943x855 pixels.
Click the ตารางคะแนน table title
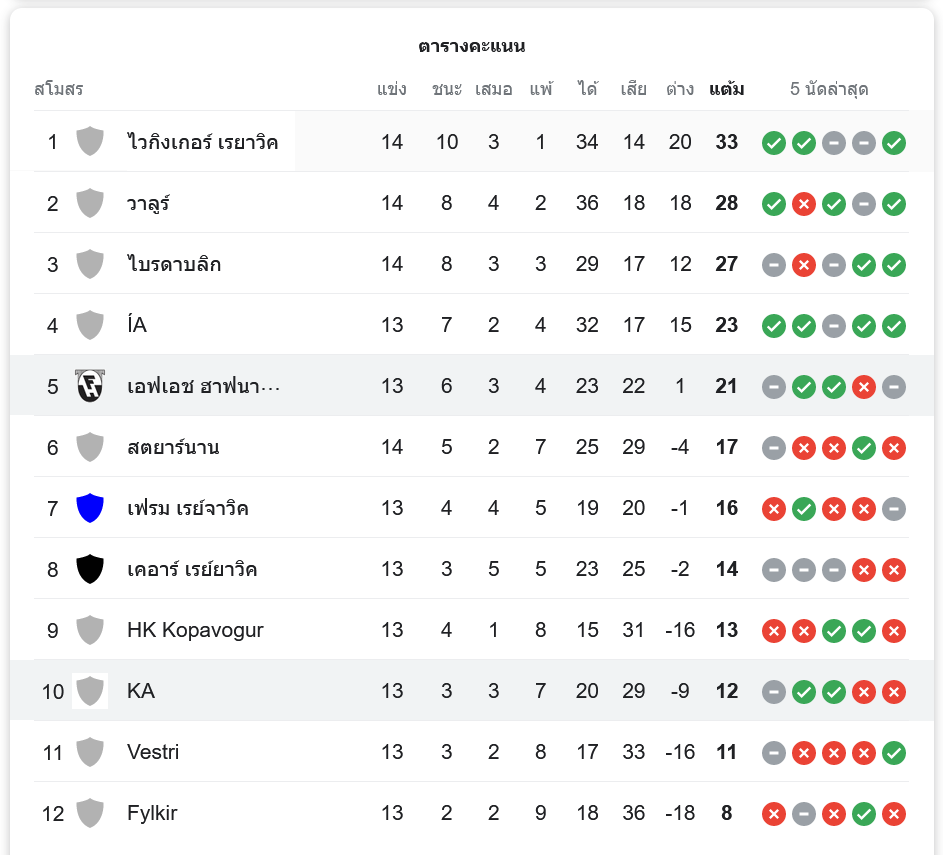(x=471, y=46)
